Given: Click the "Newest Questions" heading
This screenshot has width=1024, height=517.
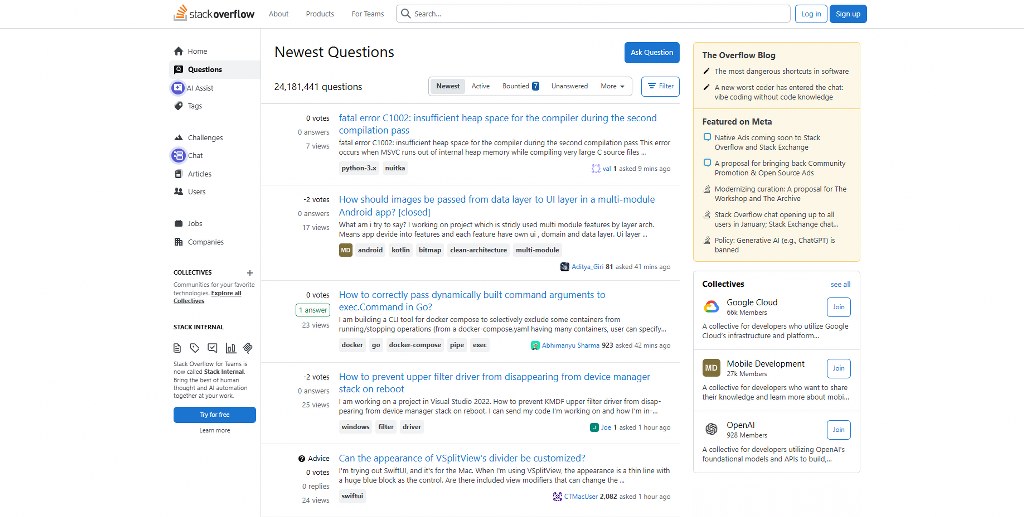Looking at the screenshot, I should (334, 52).
